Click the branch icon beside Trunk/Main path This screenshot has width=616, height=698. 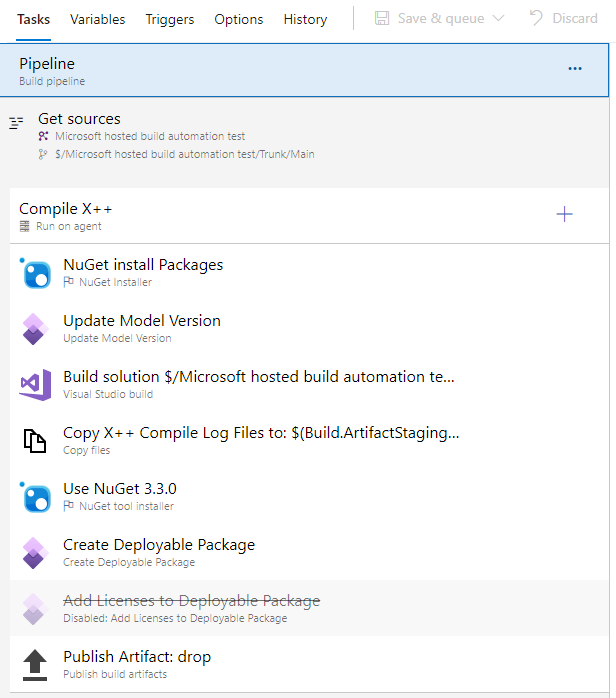[43, 154]
